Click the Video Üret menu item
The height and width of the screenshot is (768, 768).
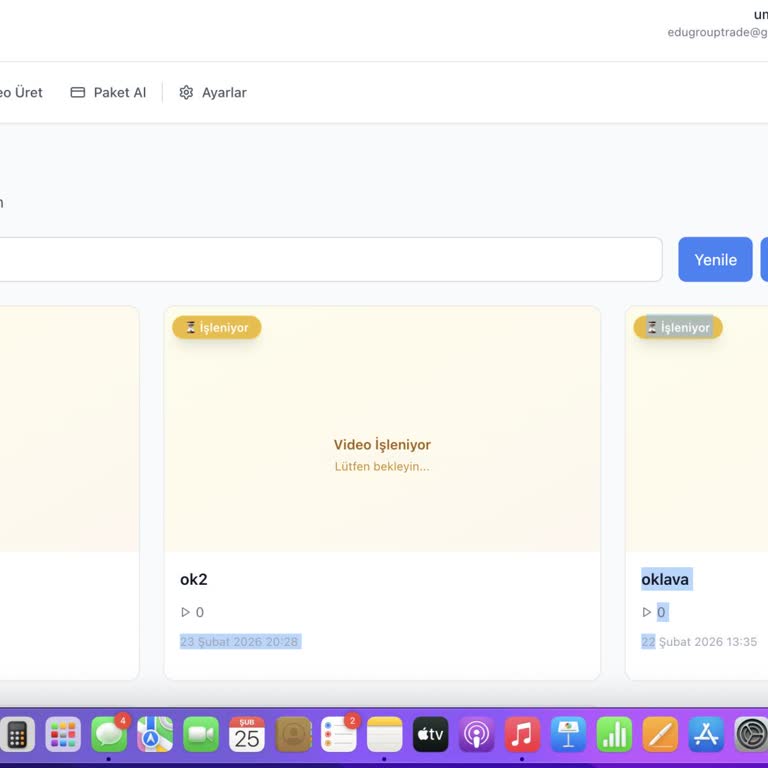click(21, 92)
